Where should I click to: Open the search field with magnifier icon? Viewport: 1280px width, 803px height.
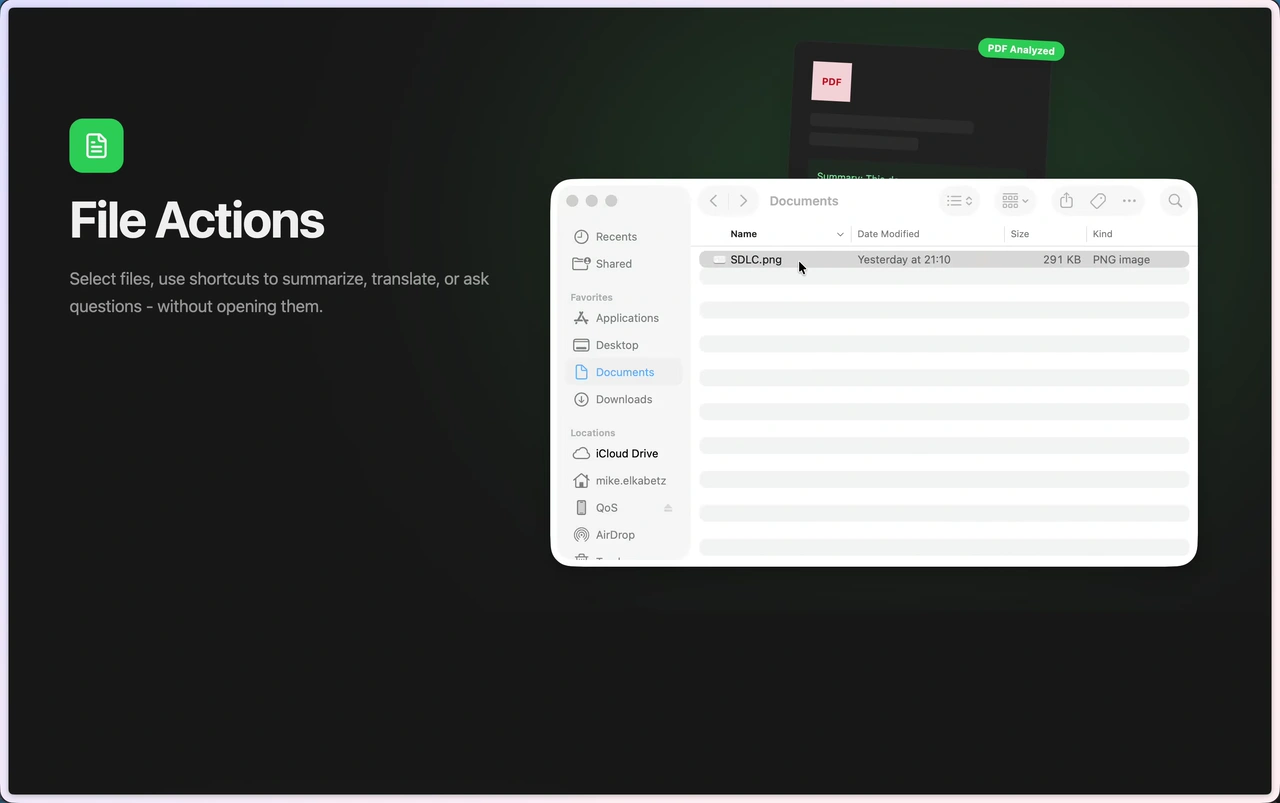point(1175,200)
